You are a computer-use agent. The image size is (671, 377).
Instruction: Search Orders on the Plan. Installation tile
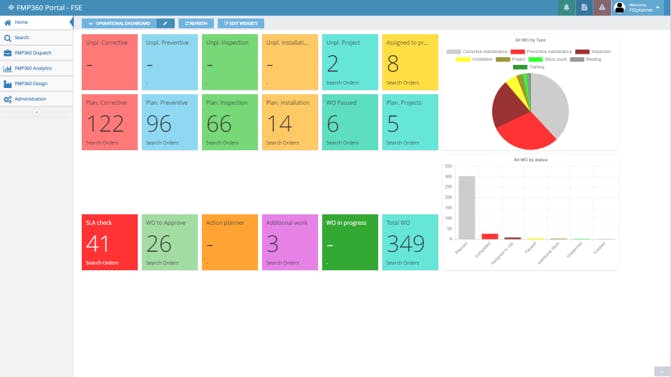pos(282,142)
